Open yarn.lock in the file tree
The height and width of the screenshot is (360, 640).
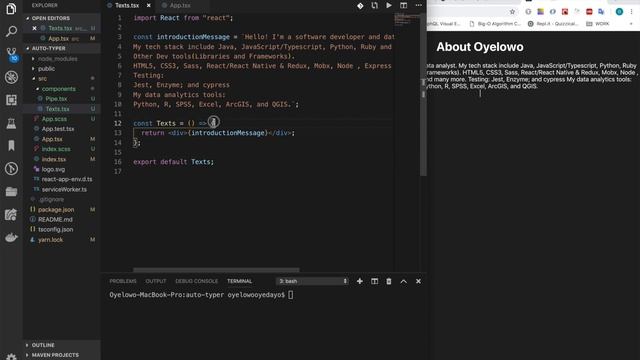[50, 240]
